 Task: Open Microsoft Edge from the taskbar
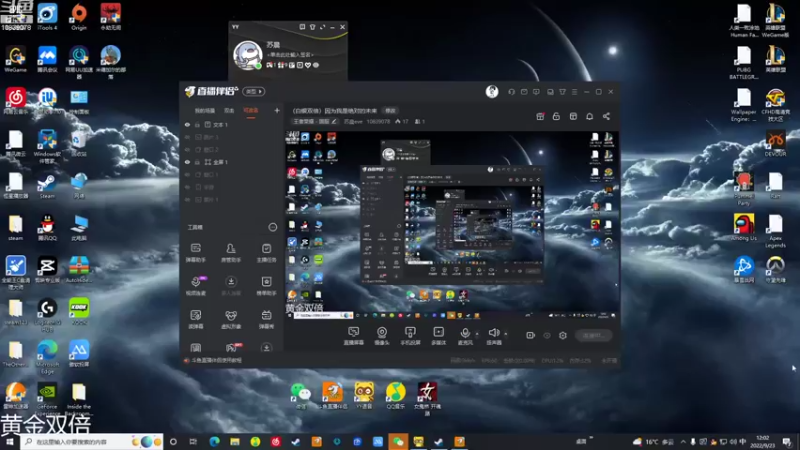214,442
